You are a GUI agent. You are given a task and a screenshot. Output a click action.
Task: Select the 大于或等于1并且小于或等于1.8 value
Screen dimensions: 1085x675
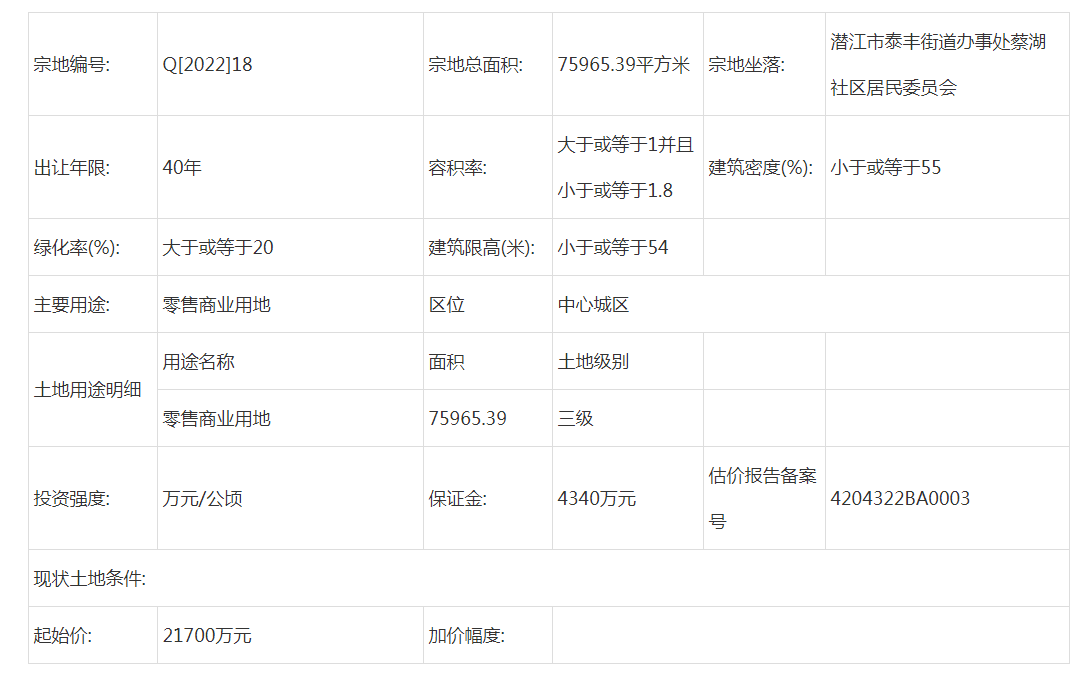tap(625, 167)
